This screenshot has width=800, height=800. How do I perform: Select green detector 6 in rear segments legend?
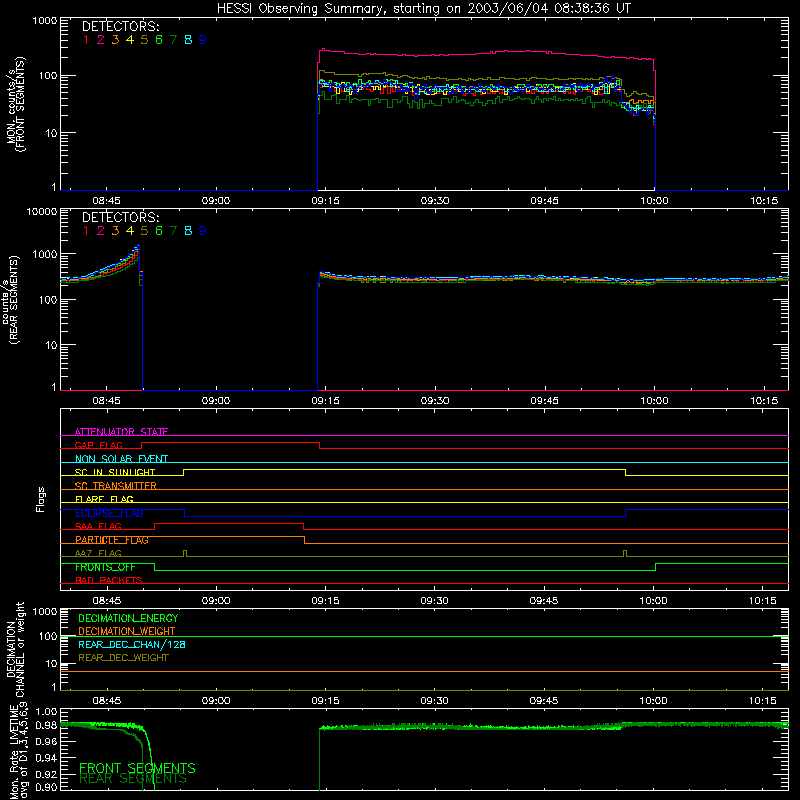pyautogui.click(x=159, y=231)
